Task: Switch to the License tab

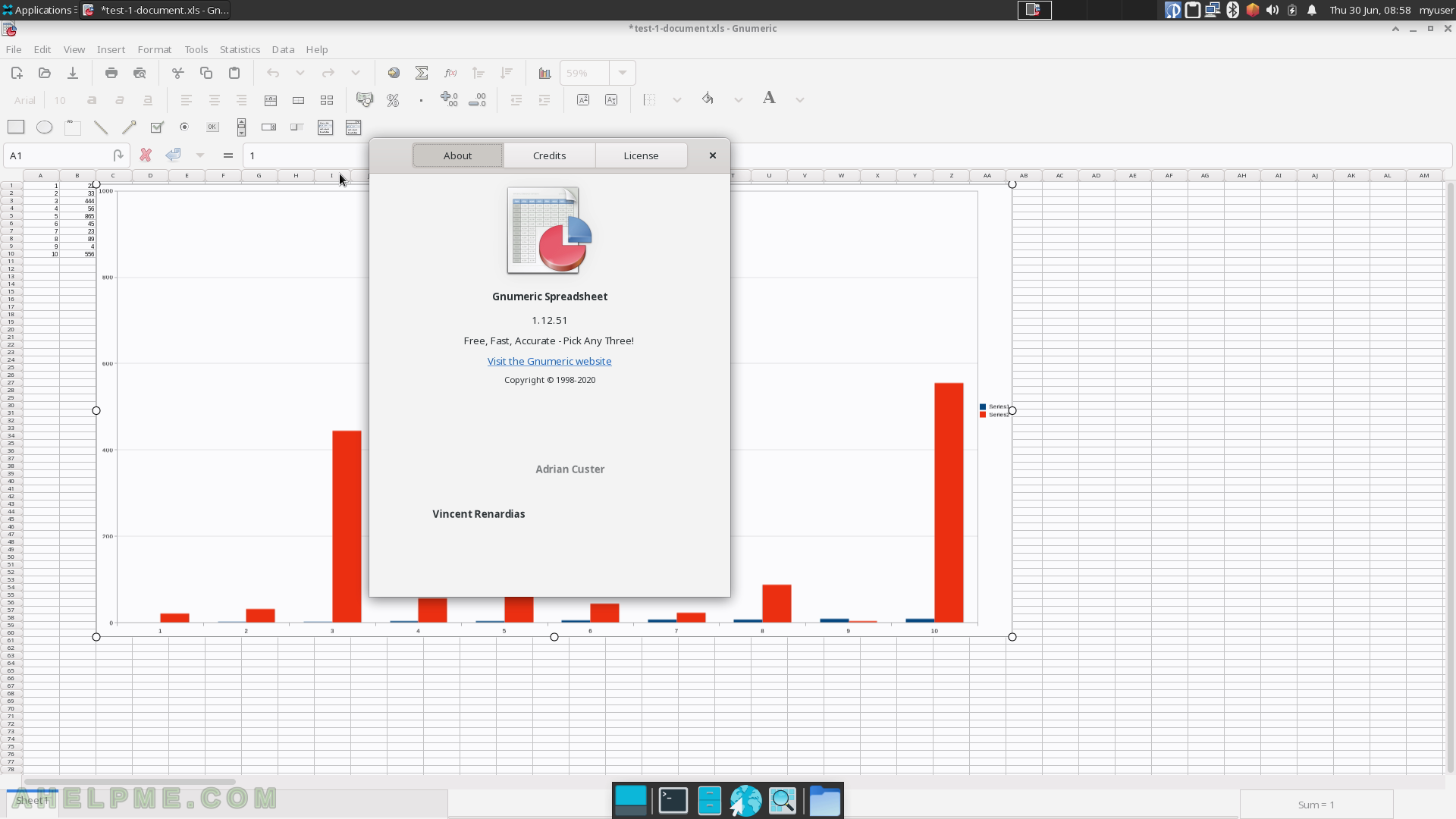Action: tap(641, 155)
